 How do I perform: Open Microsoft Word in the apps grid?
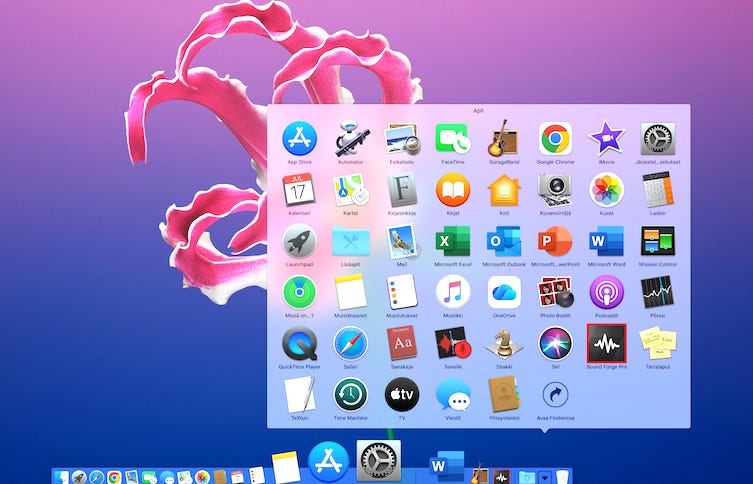pos(607,241)
